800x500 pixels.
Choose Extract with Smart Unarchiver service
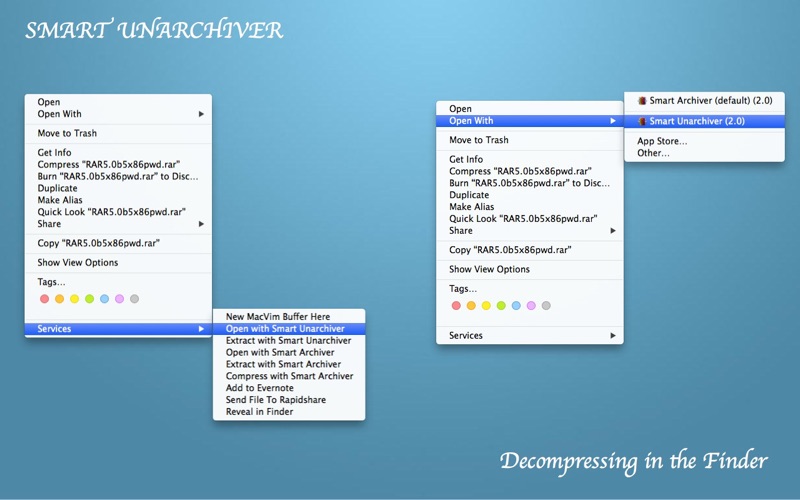289,340
